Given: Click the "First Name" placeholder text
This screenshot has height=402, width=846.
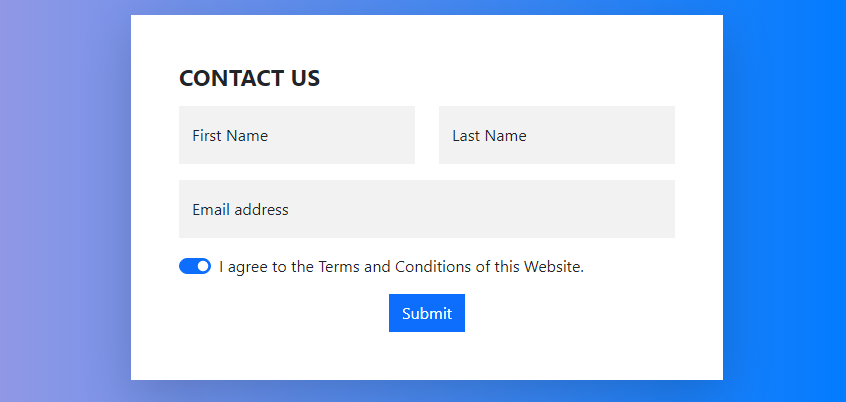Looking at the screenshot, I should point(230,135).
